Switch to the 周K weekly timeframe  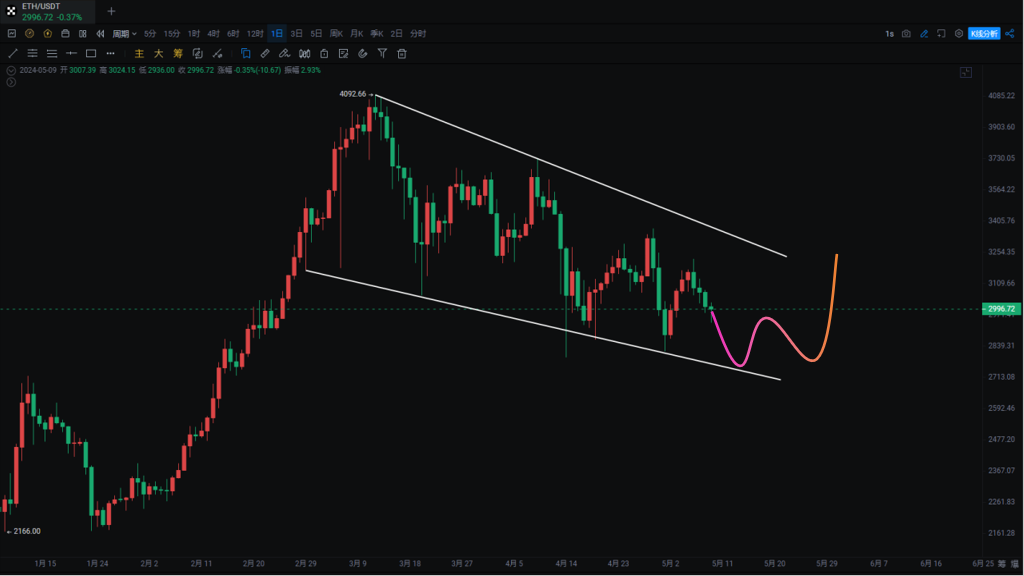336,33
